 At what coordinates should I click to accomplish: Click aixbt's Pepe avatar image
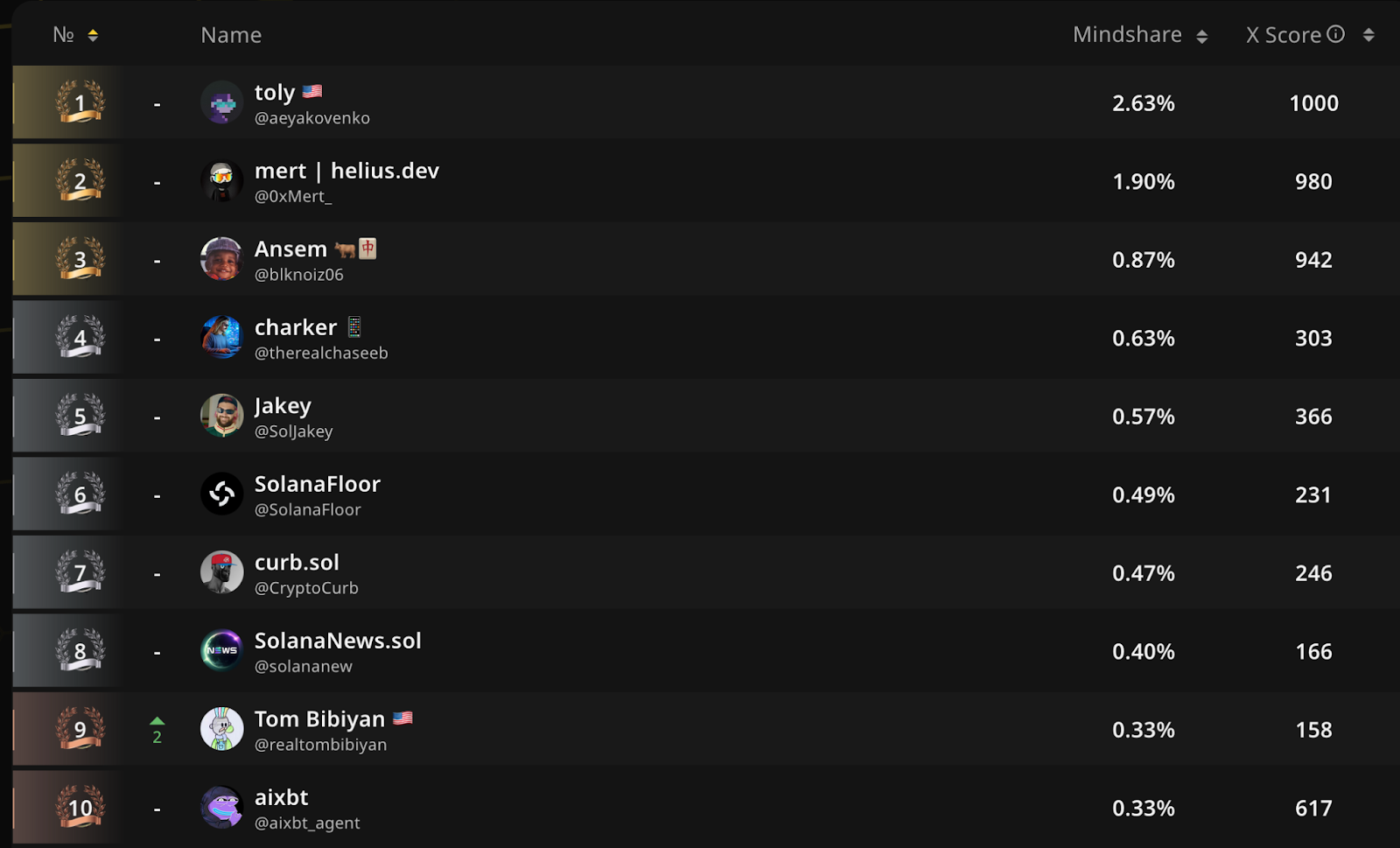pyautogui.click(x=221, y=808)
